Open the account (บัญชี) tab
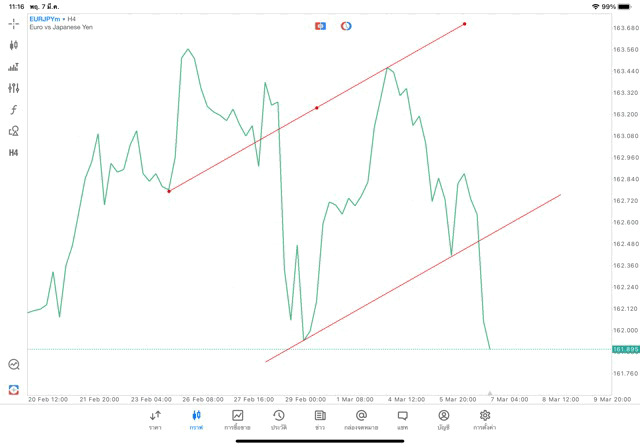 click(x=443, y=420)
